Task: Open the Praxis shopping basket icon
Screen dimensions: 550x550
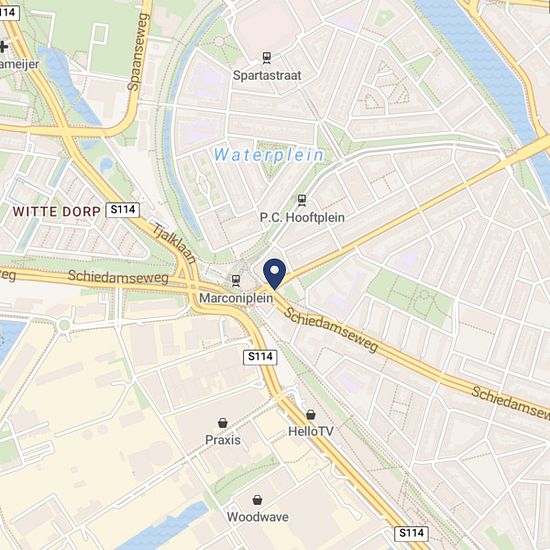Action: click(x=222, y=423)
